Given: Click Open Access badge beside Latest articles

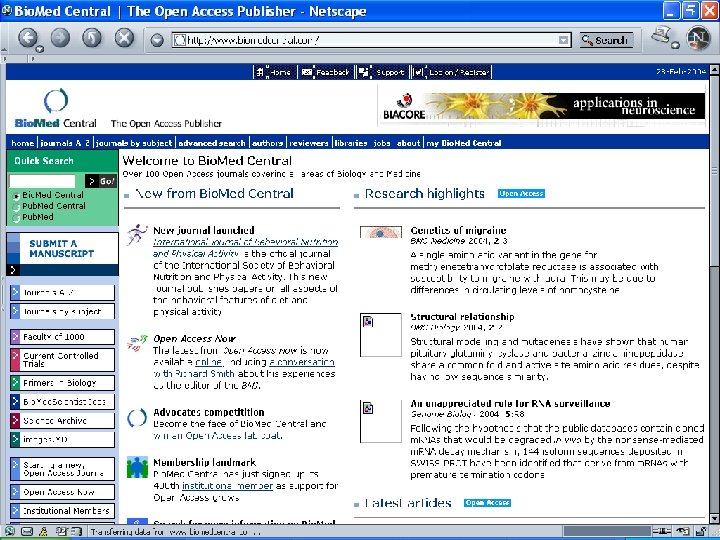Looking at the screenshot, I should (487, 503).
